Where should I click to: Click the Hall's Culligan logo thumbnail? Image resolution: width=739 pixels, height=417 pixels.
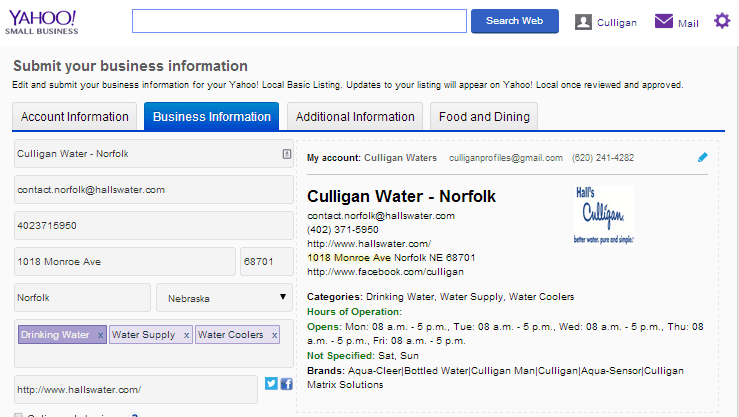click(604, 215)
